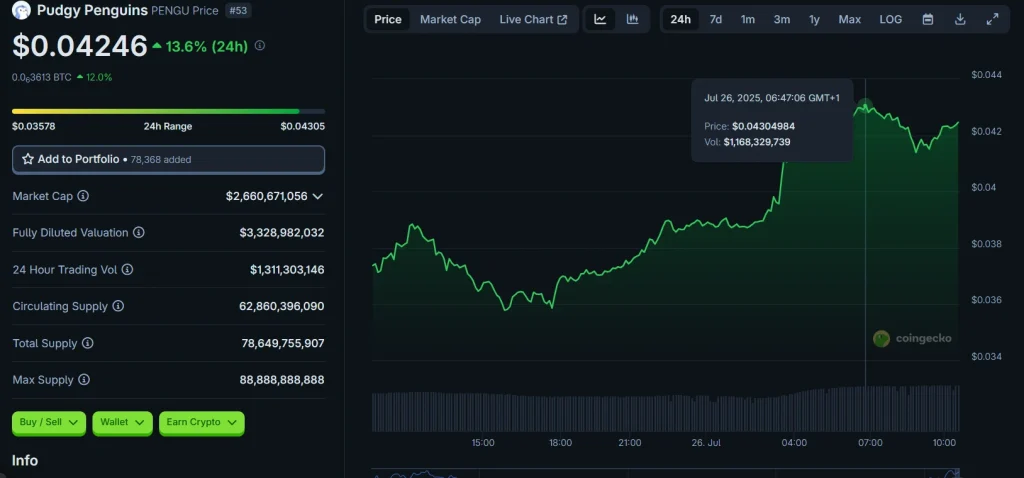This screenshot has width=1024, height=478.
Task: Click the 24h high value $0.04305
Action: coord(303,126)
